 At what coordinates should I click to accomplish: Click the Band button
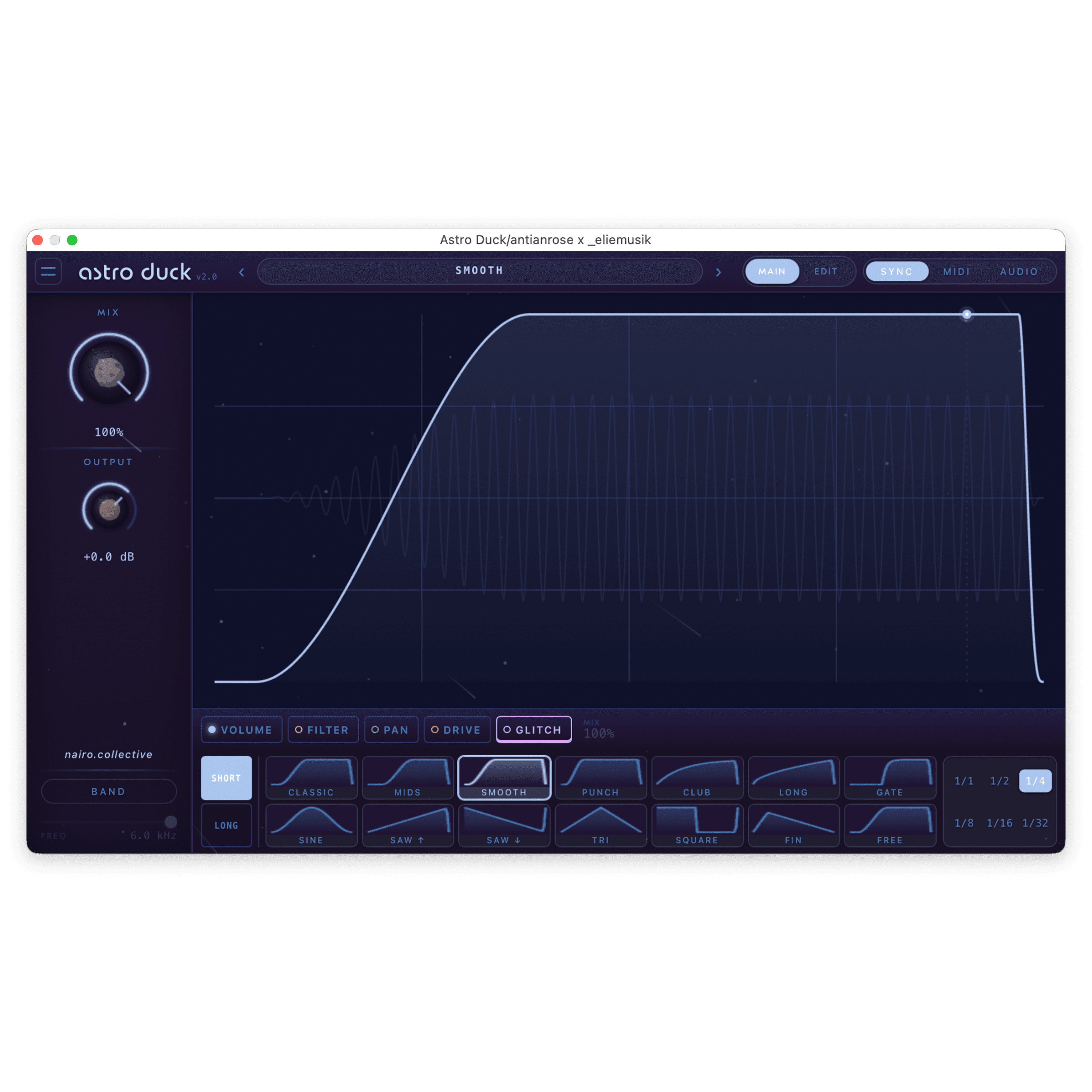pyautogui.click(x=109, y=791)
